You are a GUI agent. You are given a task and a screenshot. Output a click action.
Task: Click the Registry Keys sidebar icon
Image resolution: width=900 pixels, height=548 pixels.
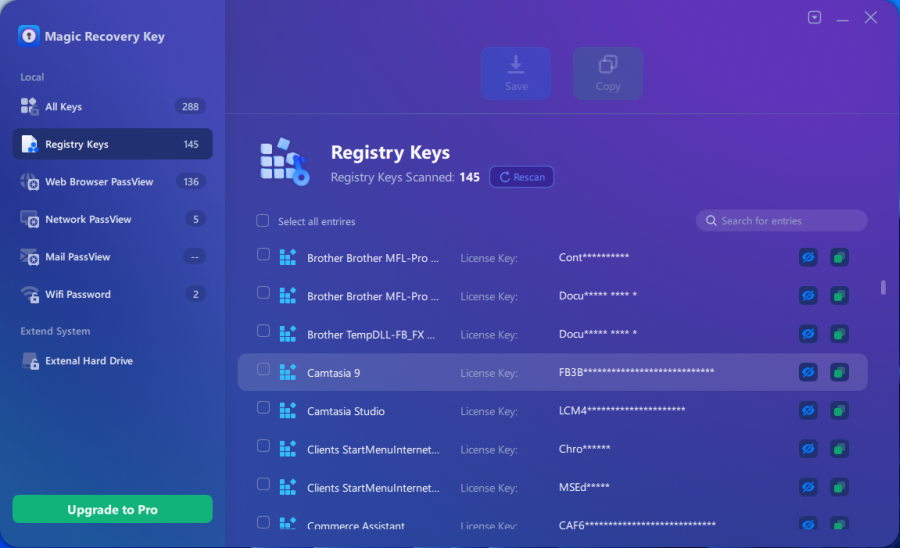click(x=29, y=144)
